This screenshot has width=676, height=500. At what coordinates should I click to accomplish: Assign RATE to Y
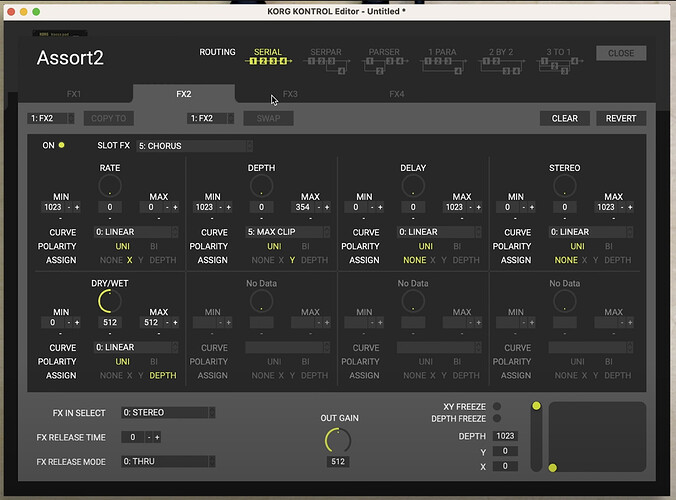(x=141, y=260)
